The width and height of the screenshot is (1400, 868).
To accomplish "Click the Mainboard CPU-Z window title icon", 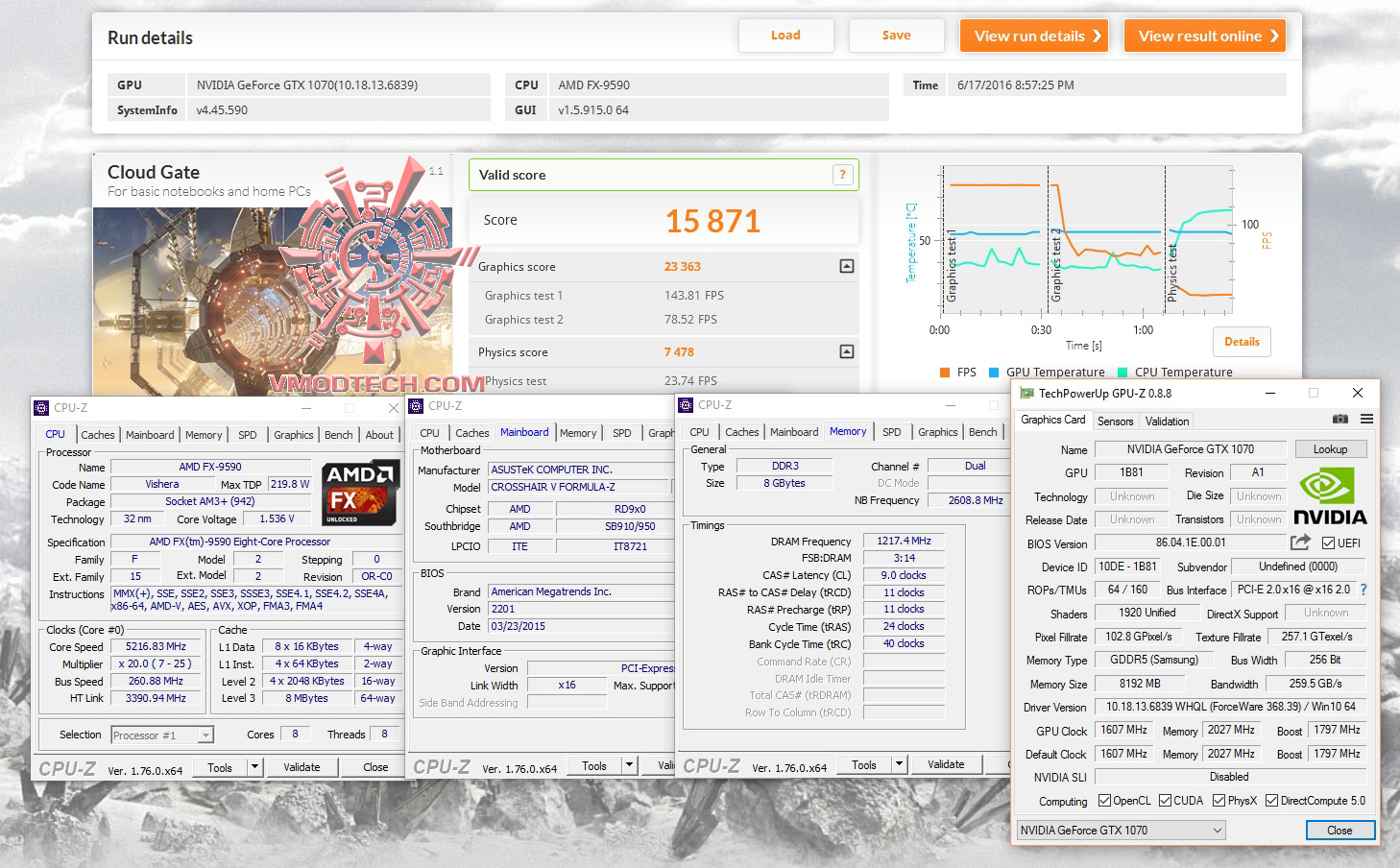I will coord(416,406).
